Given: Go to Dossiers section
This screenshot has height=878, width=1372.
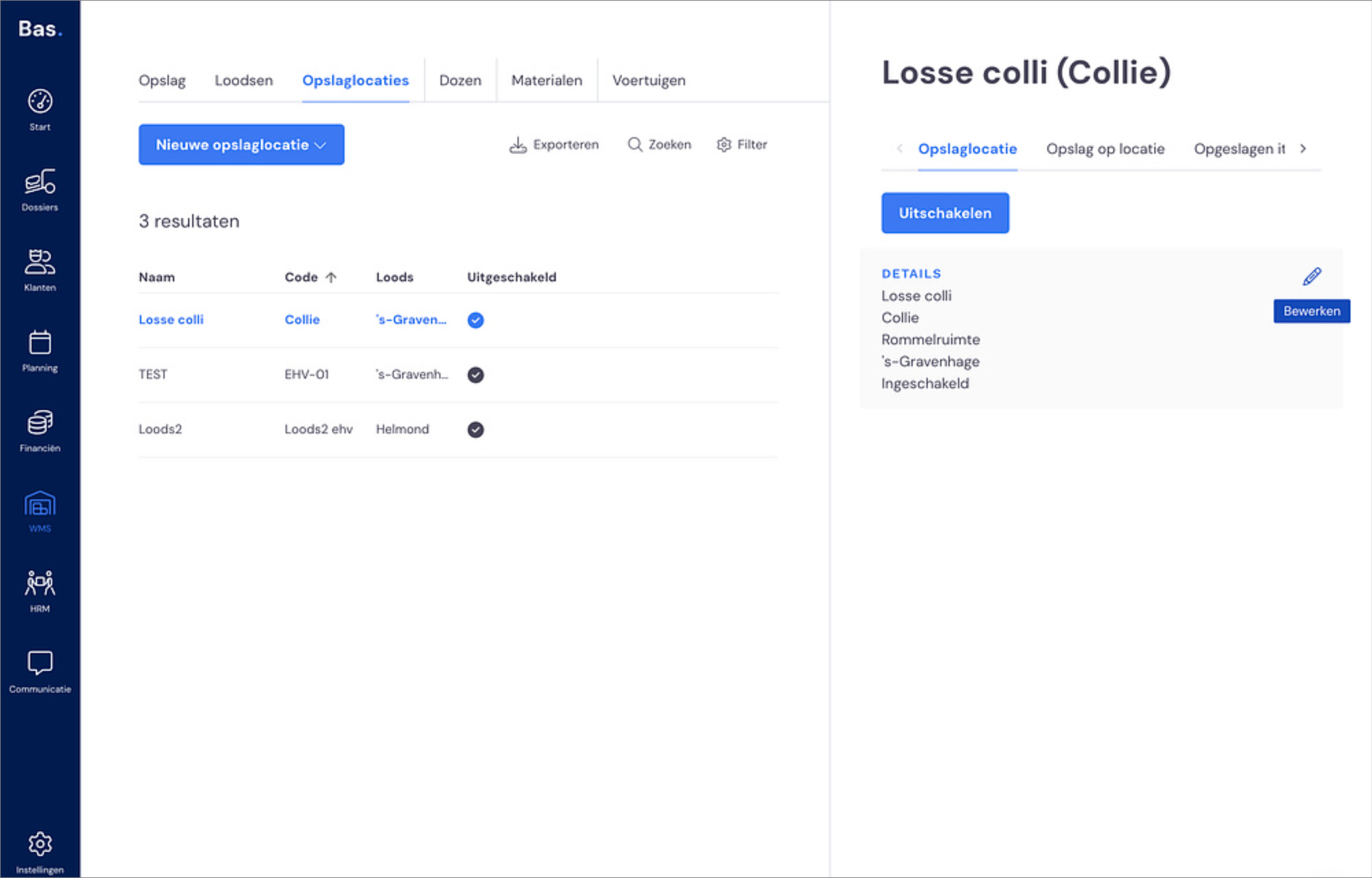Looking at the screenshot, I should pos(40,190).
